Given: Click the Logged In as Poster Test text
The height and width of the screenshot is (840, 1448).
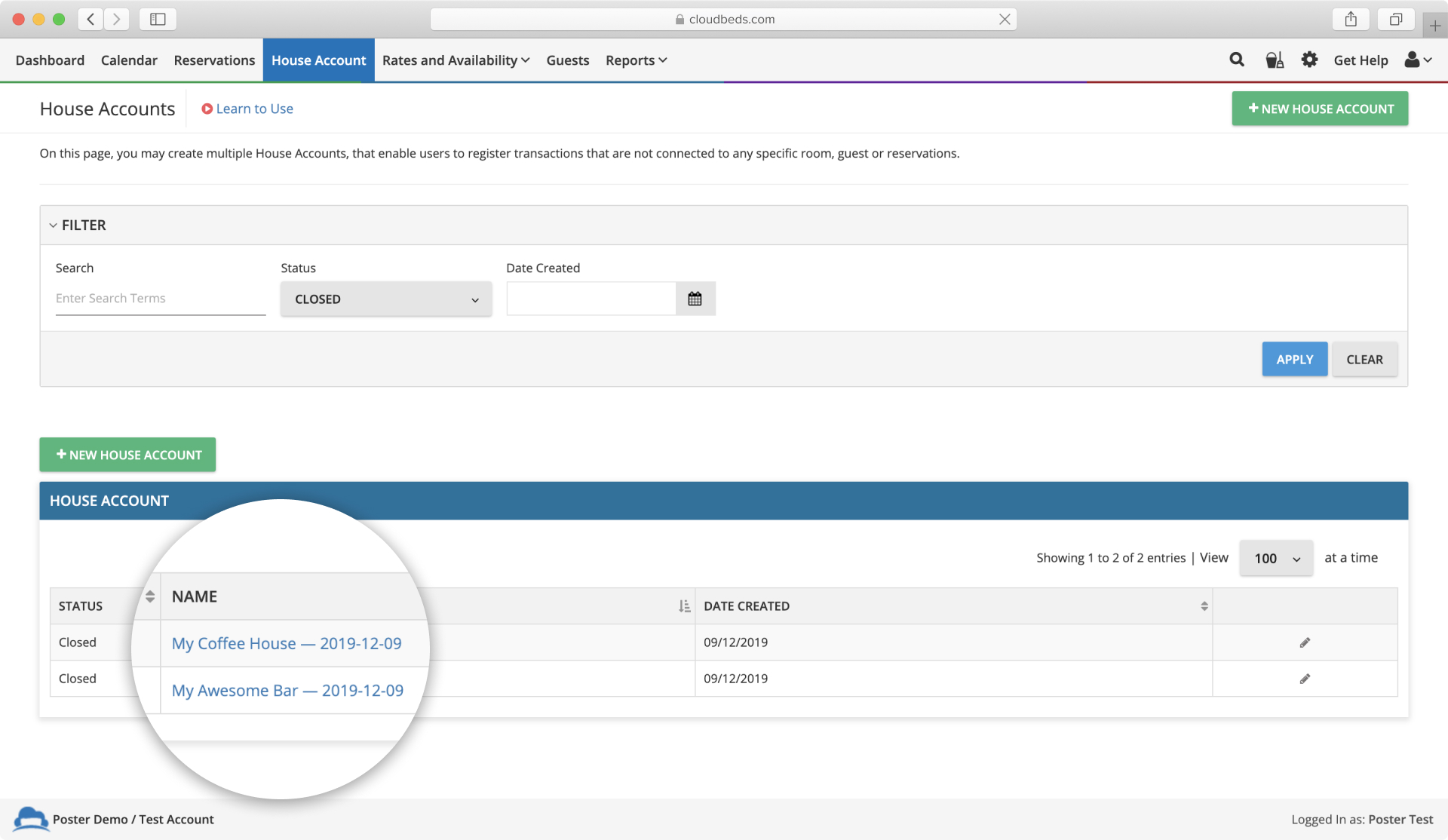Looking at the screenshot, I should pyautogui.click(x=1362, y=819).
